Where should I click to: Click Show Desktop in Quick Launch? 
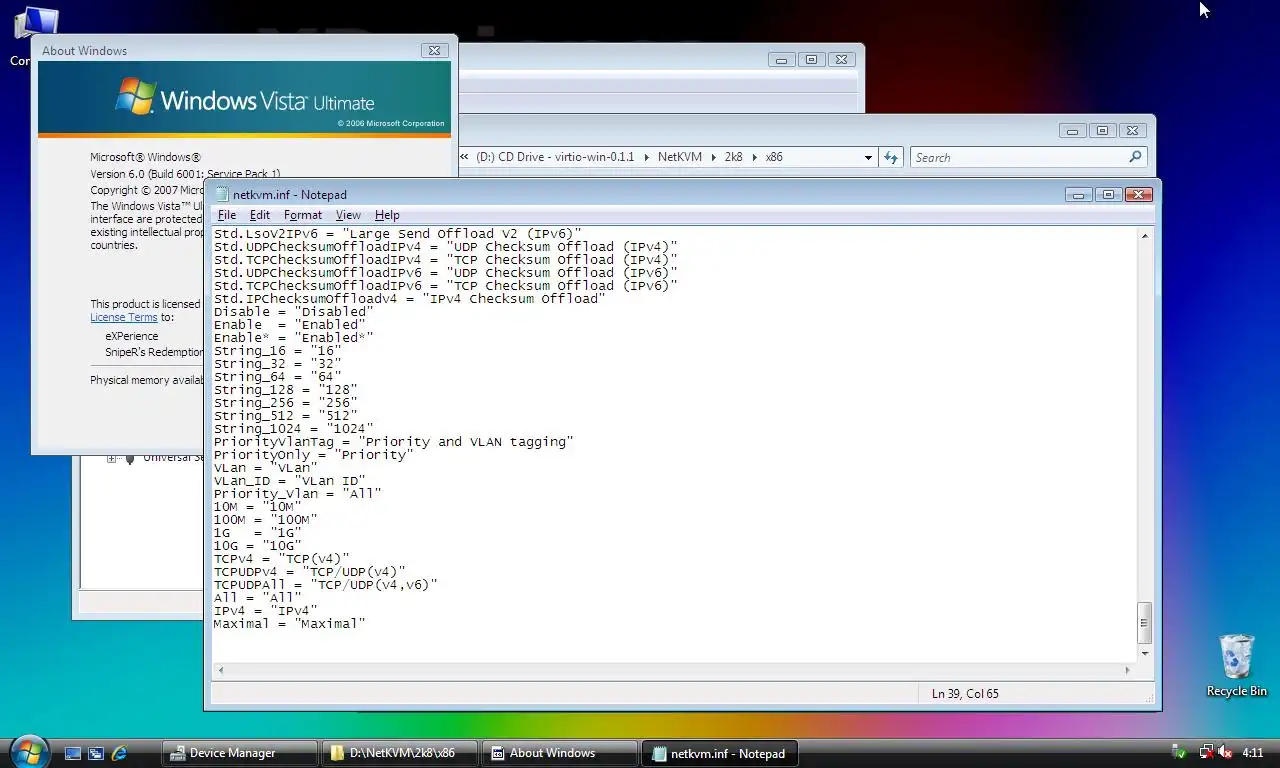[x=73, y=753]
